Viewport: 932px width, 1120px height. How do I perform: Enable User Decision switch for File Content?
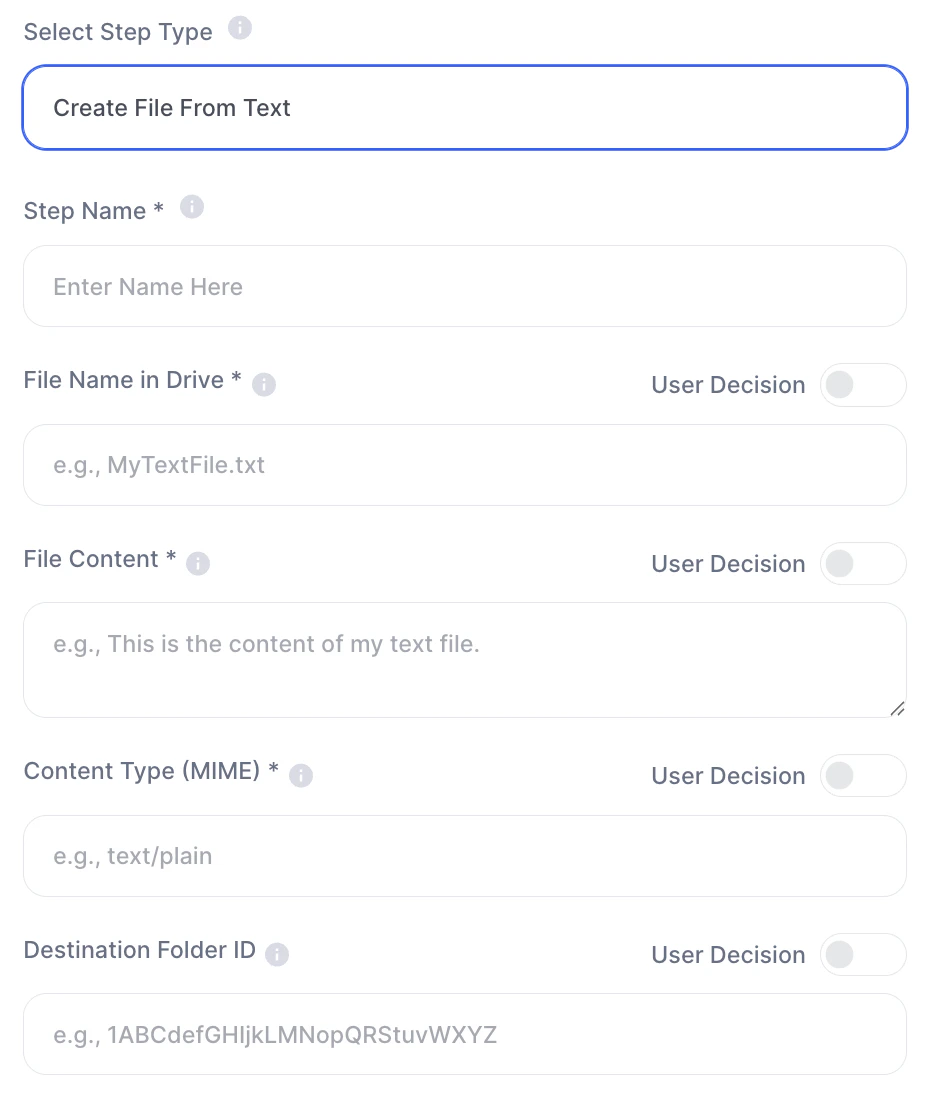(862, 564)
